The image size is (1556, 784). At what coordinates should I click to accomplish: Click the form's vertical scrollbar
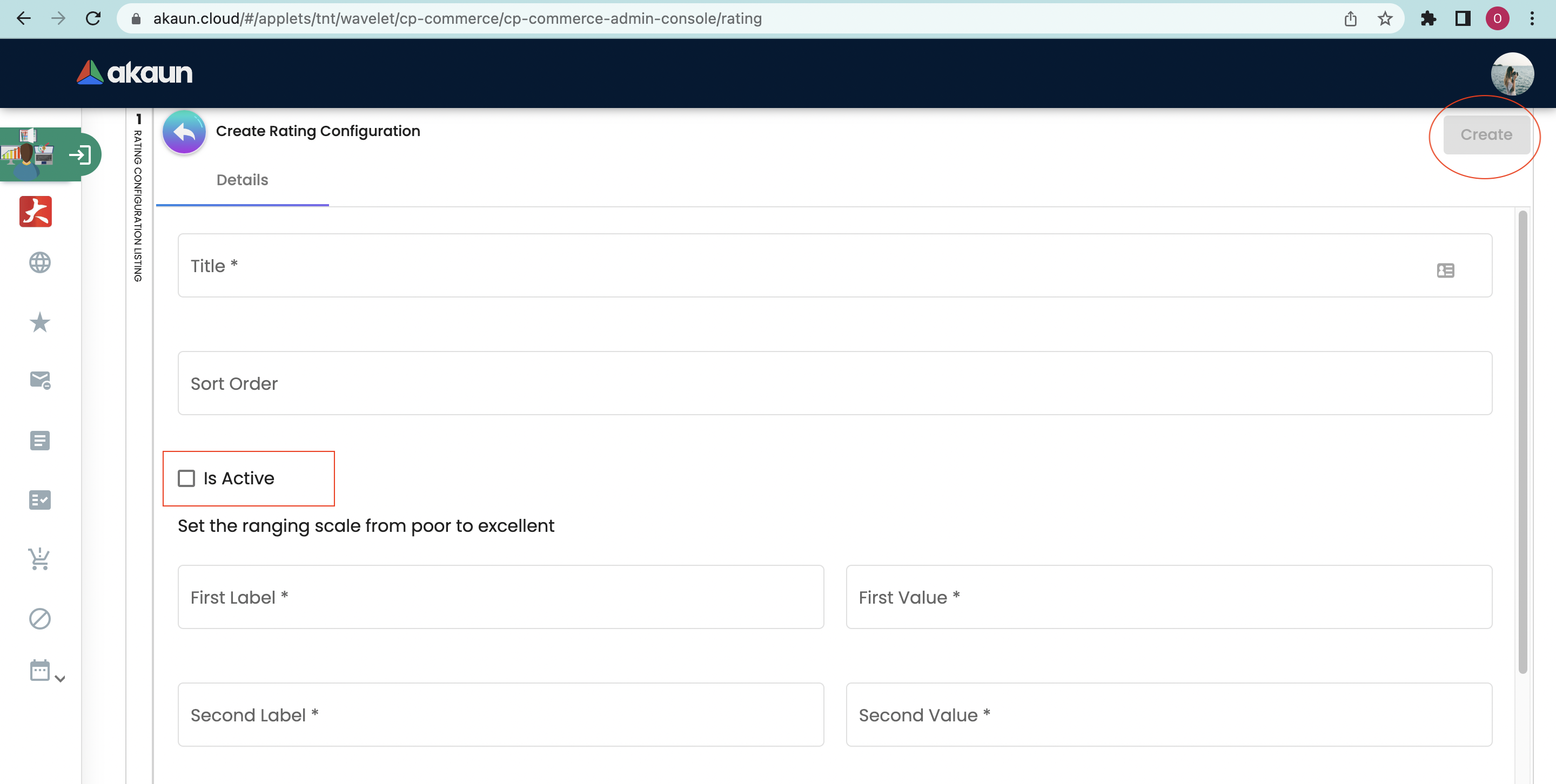coord(1522,441)
